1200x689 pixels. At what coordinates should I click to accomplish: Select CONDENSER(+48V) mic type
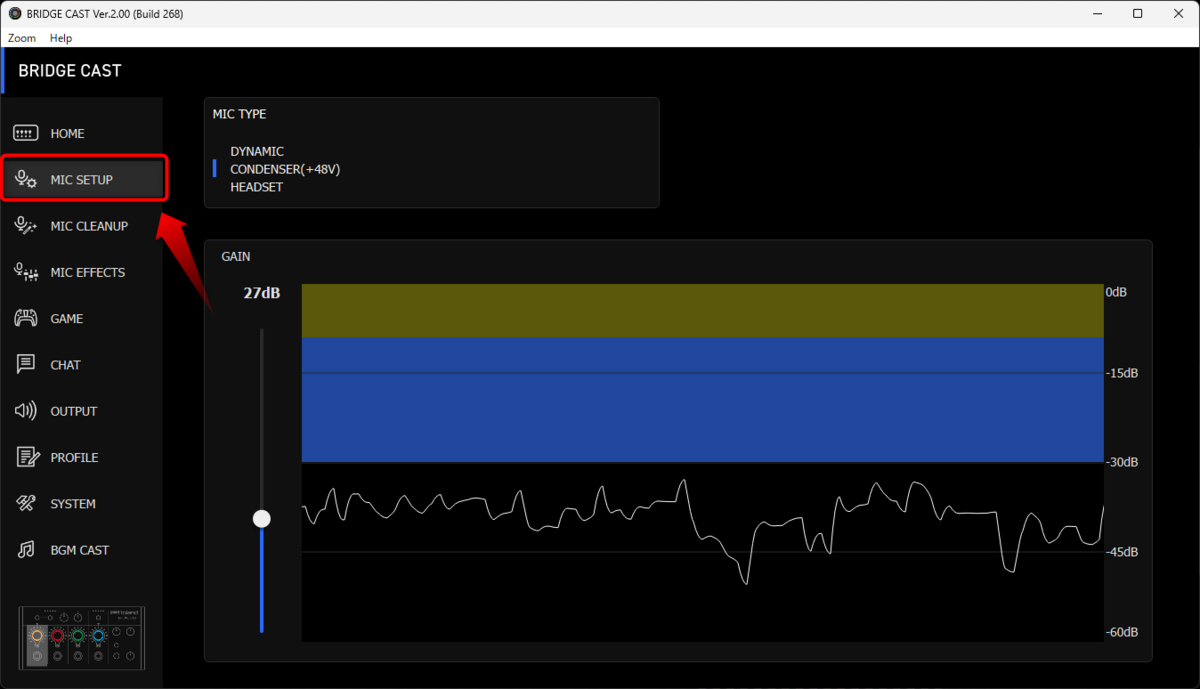point(285,169)
